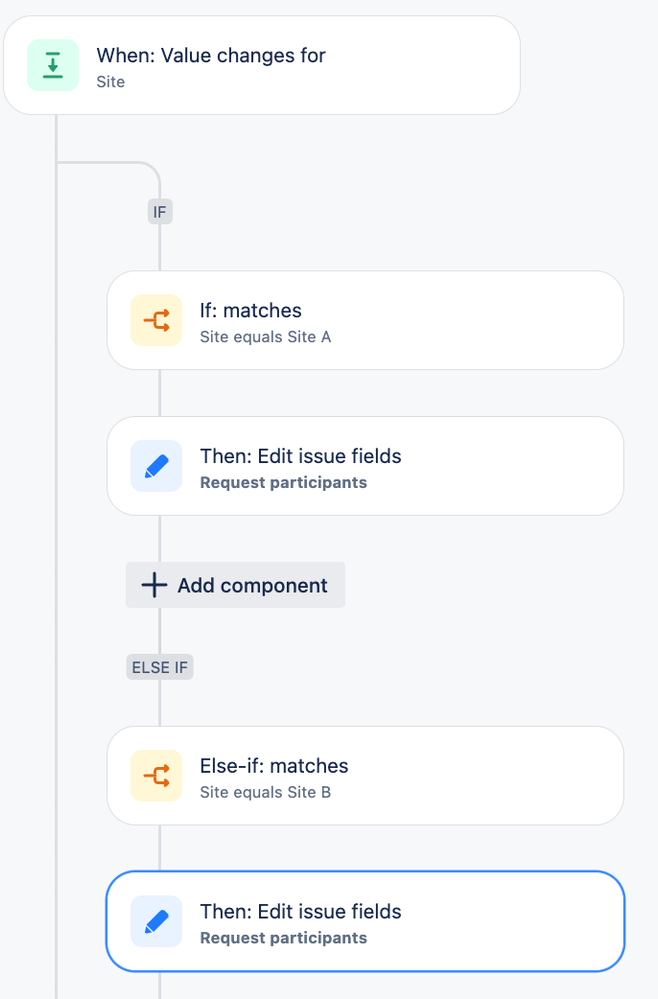Click Site equals Site B under Else-if

tap(265, 792)
